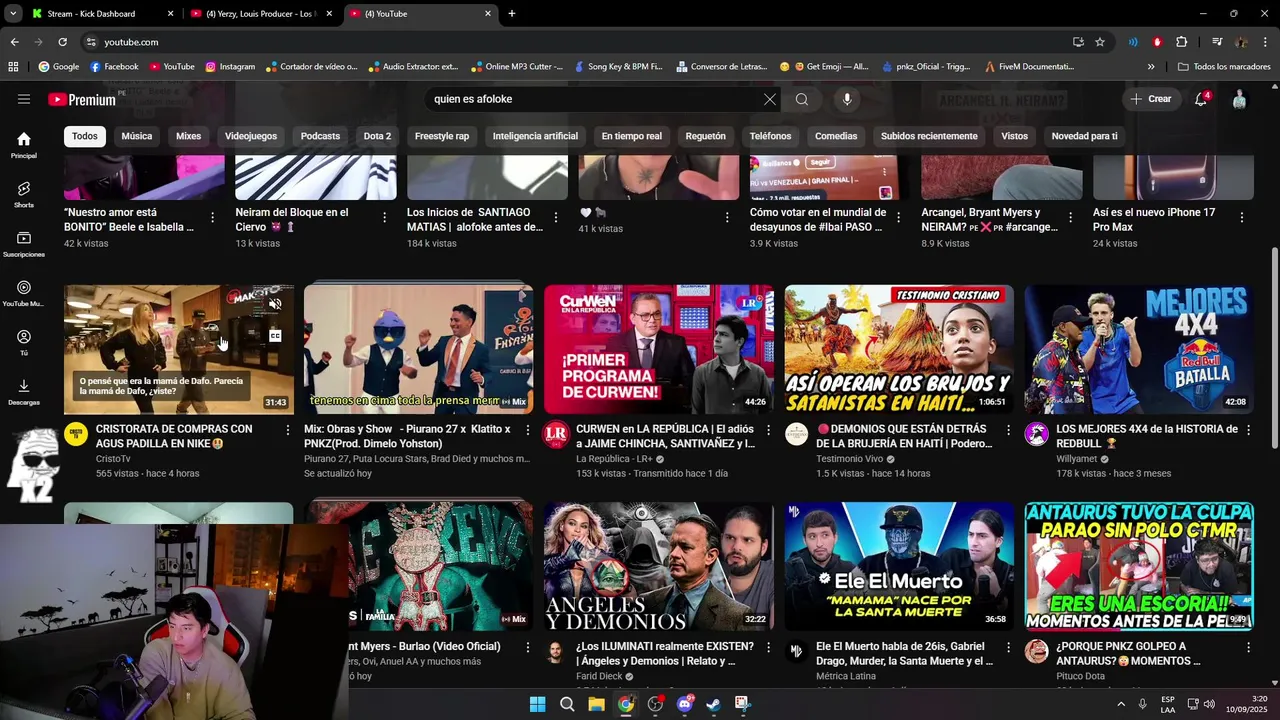Image resolution: width=1280 pixels, height=720 pixels.
Task: Open YouTube Music in the sidebar
Action: click(24, 293)
